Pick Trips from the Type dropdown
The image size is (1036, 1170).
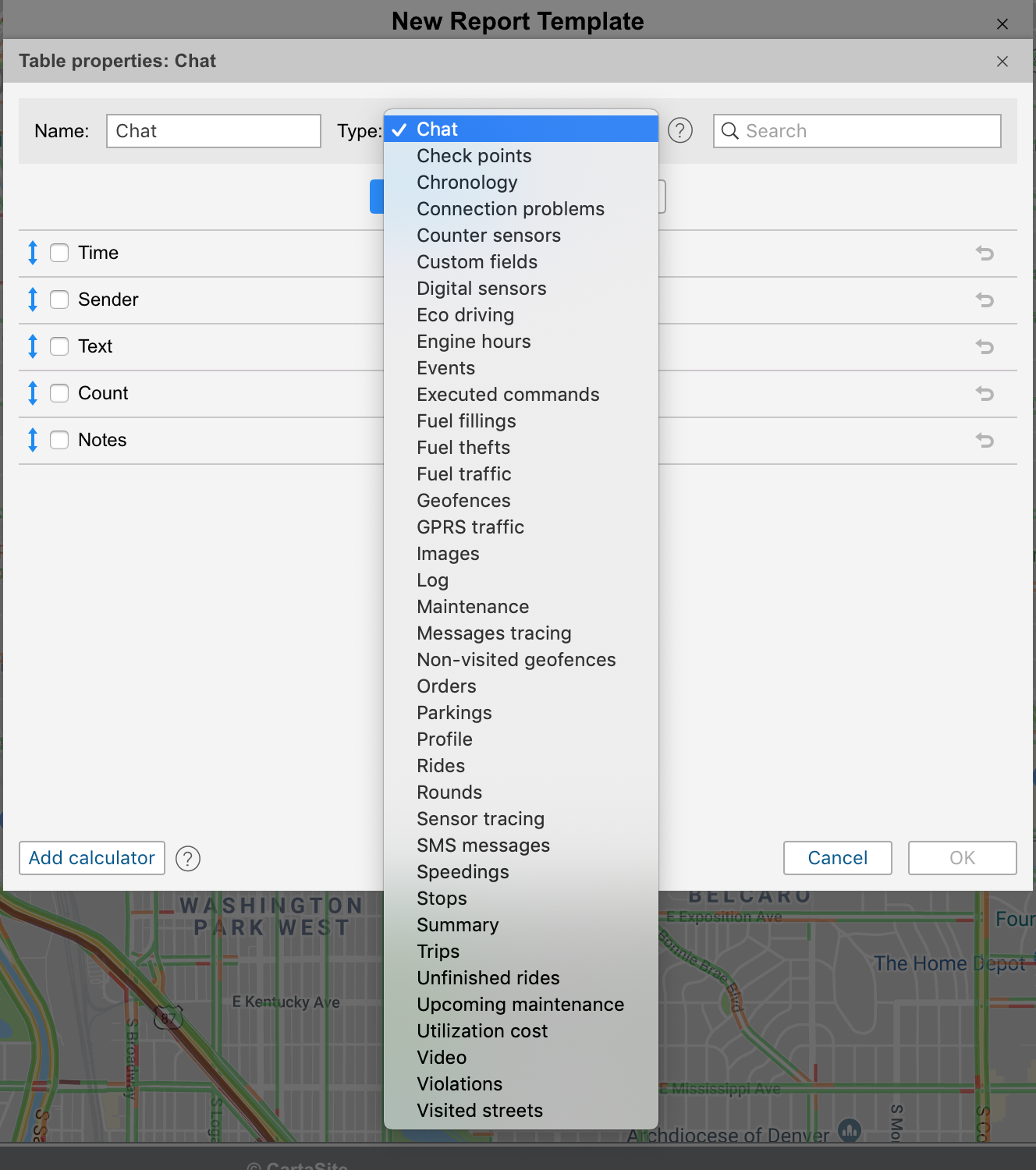pyautogui.click(x=438, y=952)
